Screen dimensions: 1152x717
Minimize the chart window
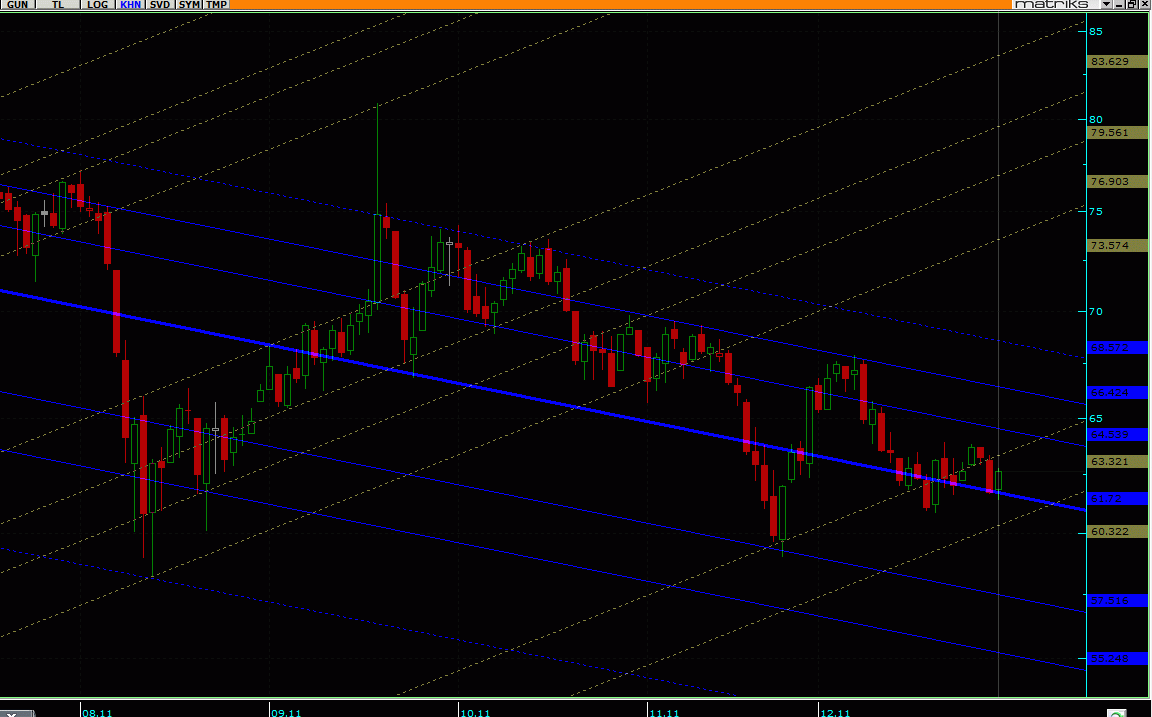[x=1120, y=4]
